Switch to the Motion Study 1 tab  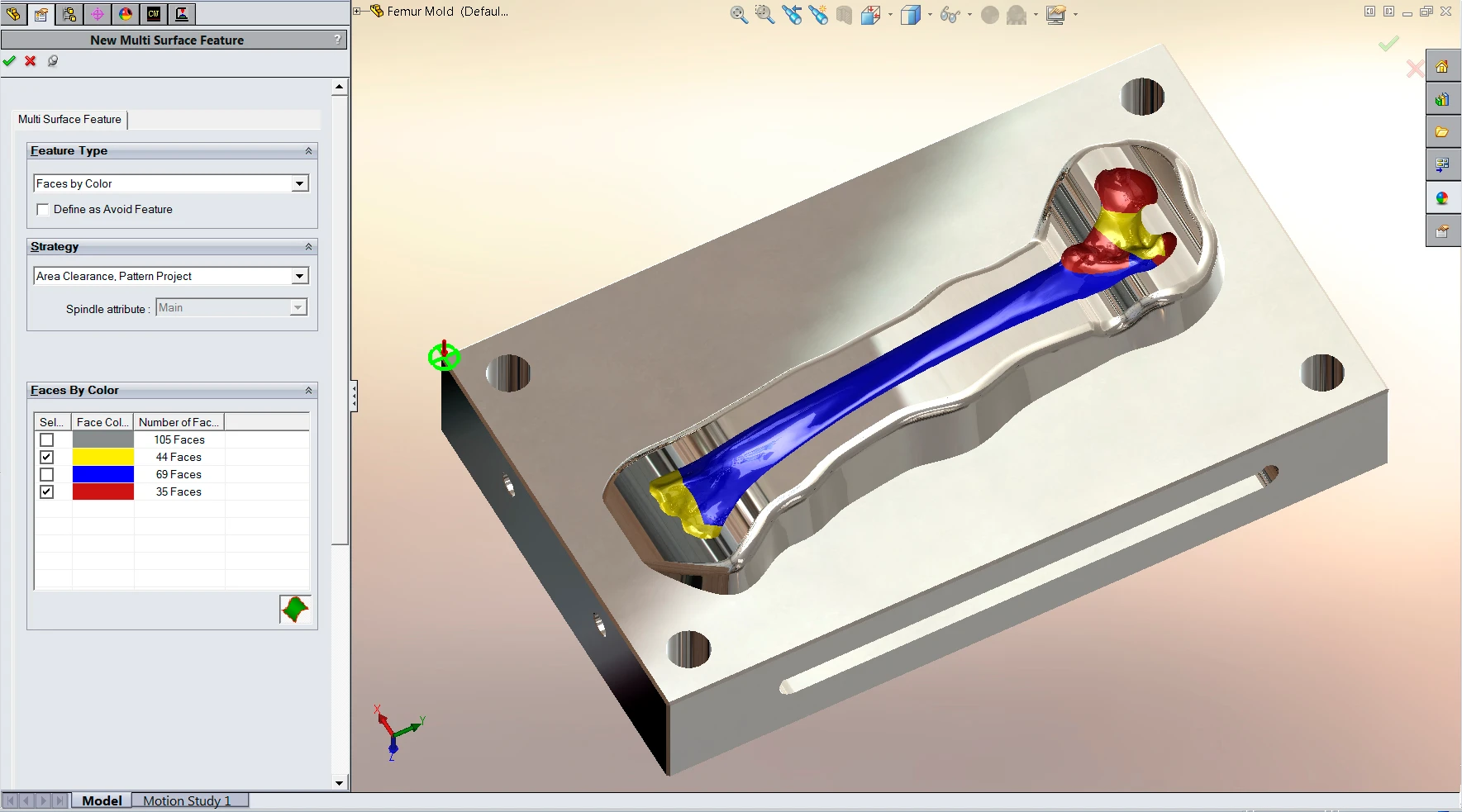(187, 800)
